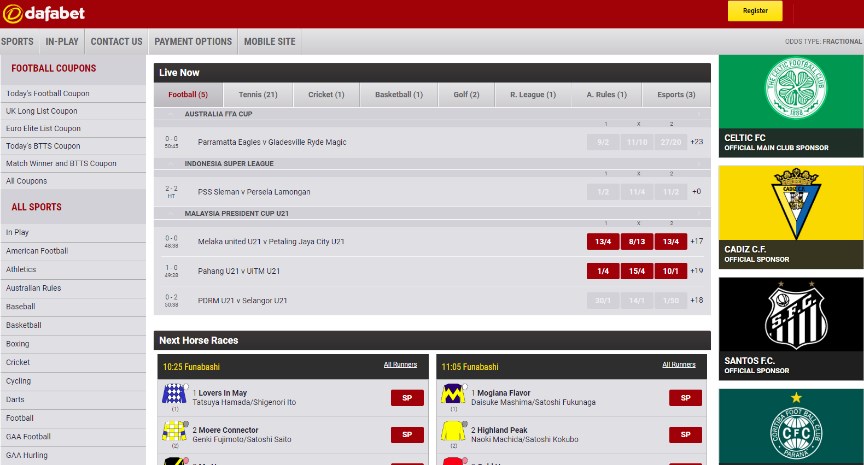Open the IN-PLAY menu
Viewport: 864px width, 465px height.
coord(62,41)
